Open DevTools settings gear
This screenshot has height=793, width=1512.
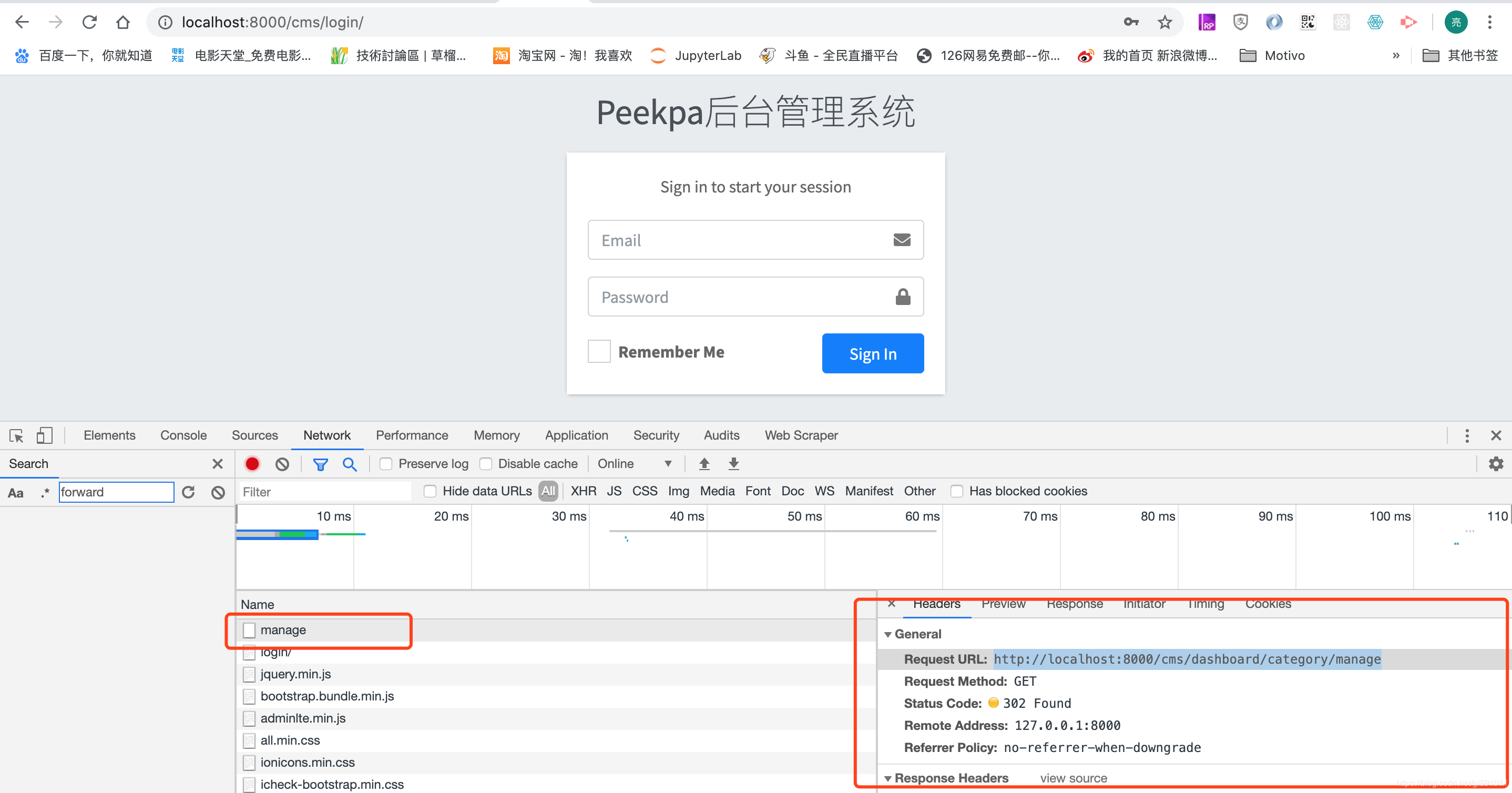[x=1496, y=464]
